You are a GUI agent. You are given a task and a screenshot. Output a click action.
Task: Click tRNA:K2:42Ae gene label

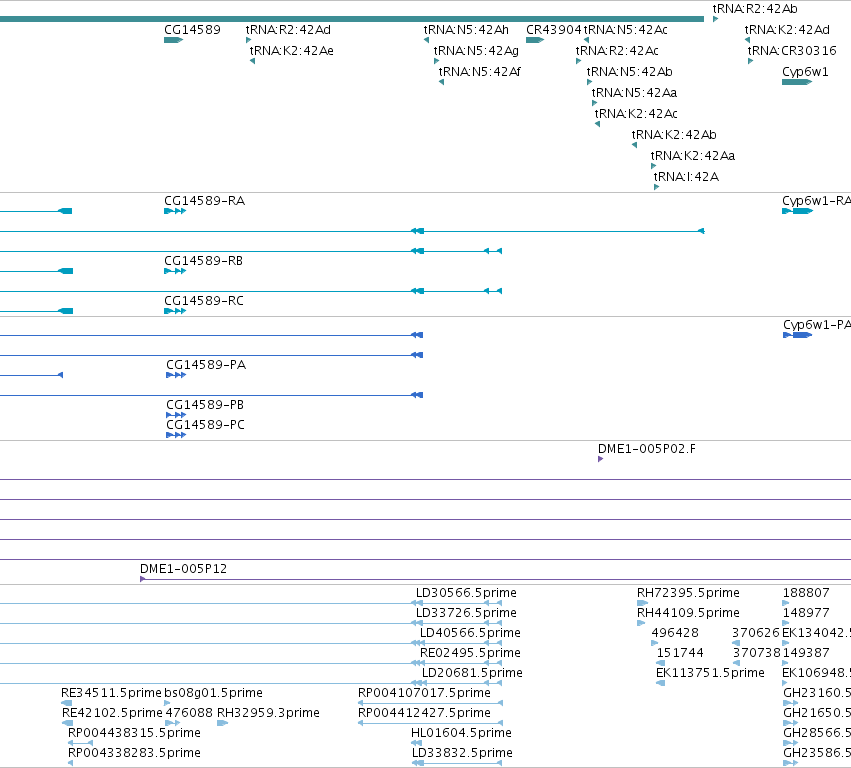click(291, 51)
